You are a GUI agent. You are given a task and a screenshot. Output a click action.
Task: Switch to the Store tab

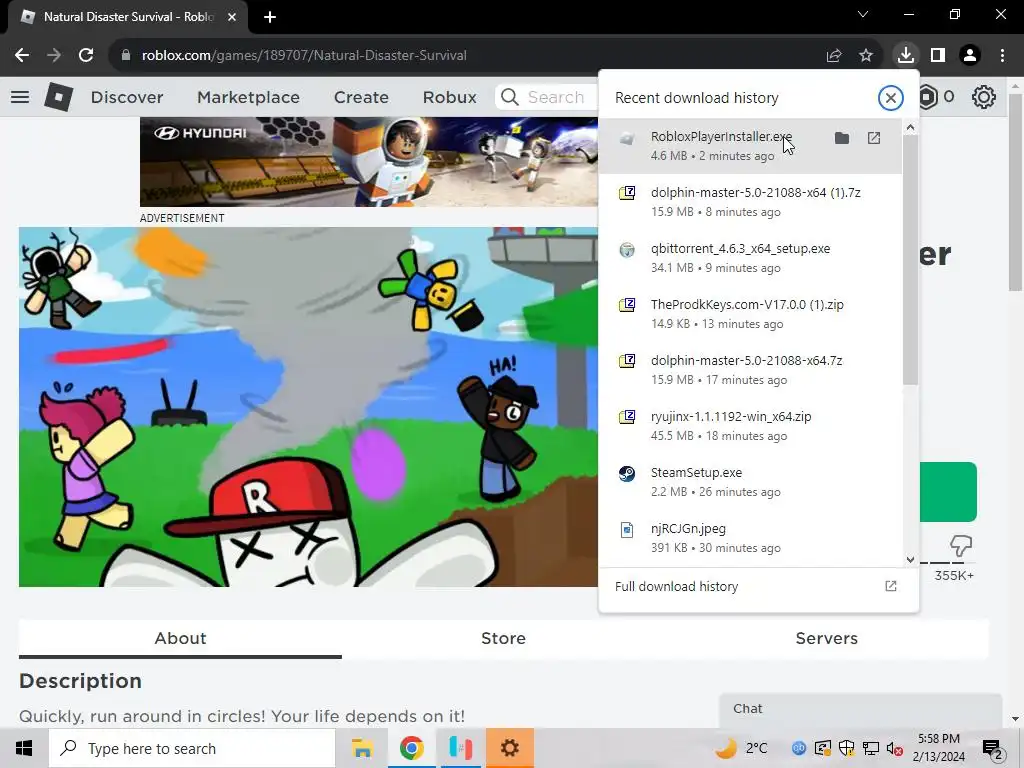tap(504, 638)
